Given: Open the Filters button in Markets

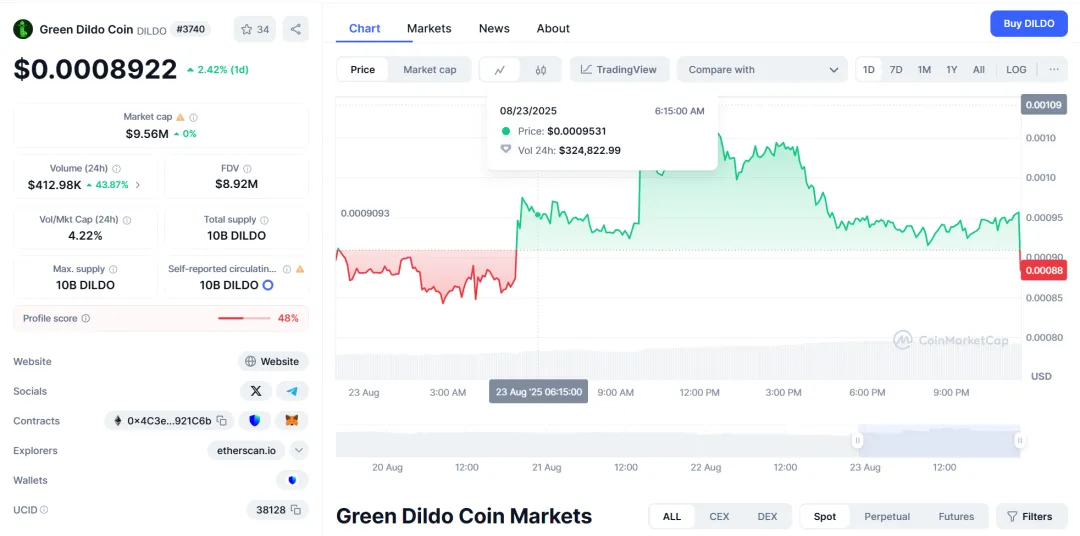Looking at the screenshot, I should pos(1030,516).
